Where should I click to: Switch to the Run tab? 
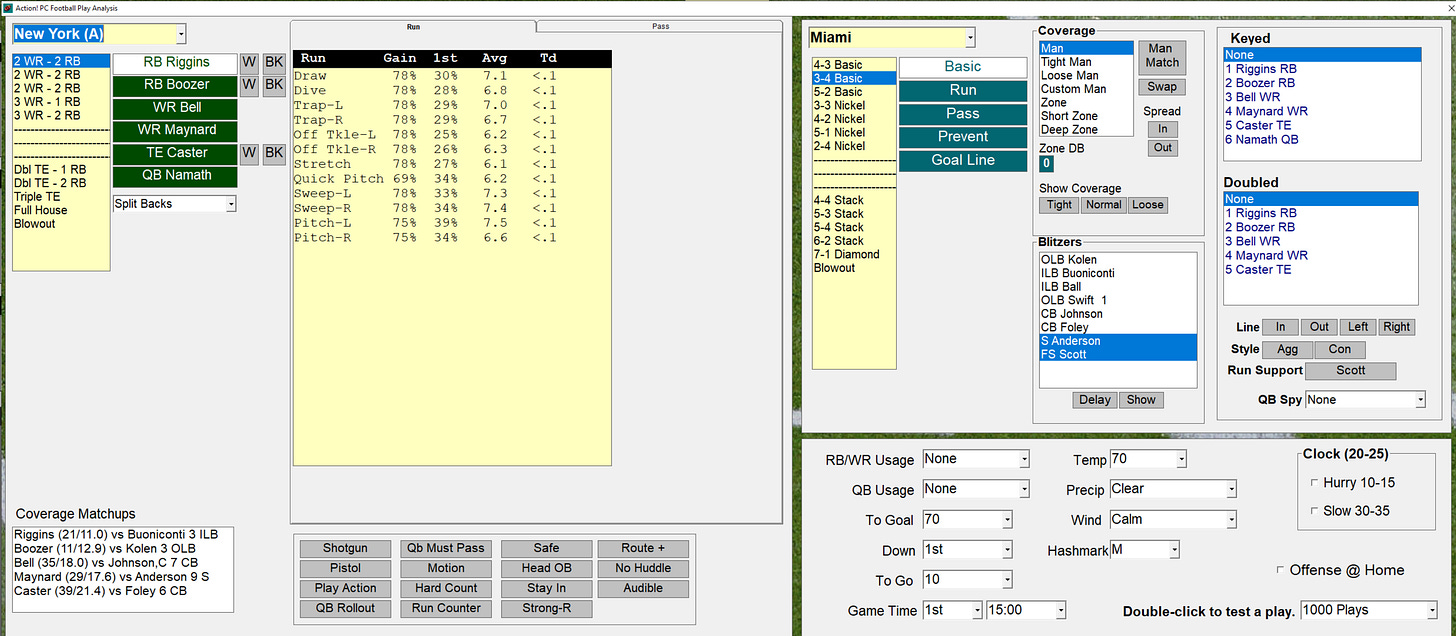coord(413,26)
